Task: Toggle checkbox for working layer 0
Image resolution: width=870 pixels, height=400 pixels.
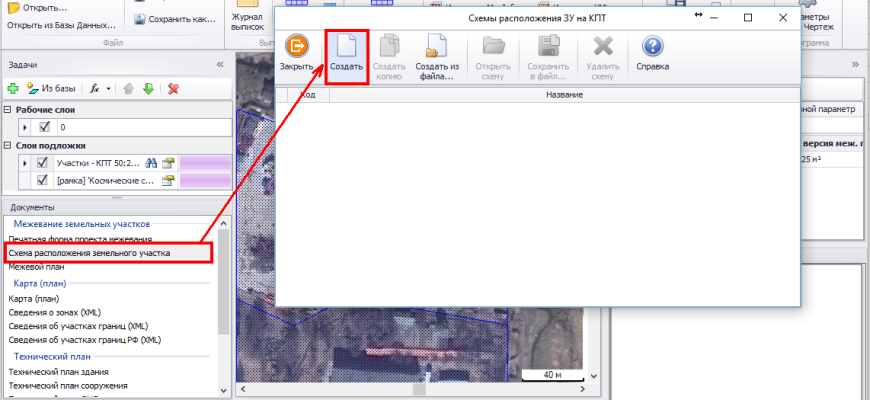Action: pos(44,127)
